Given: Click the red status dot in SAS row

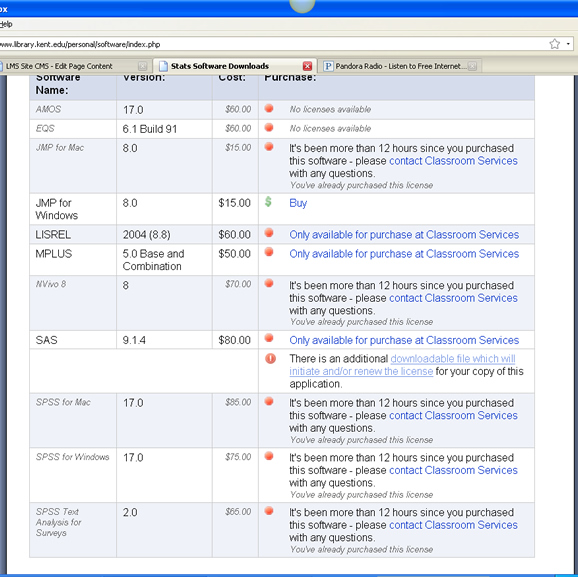Looking at the screenshot, I should coord(269,338).
